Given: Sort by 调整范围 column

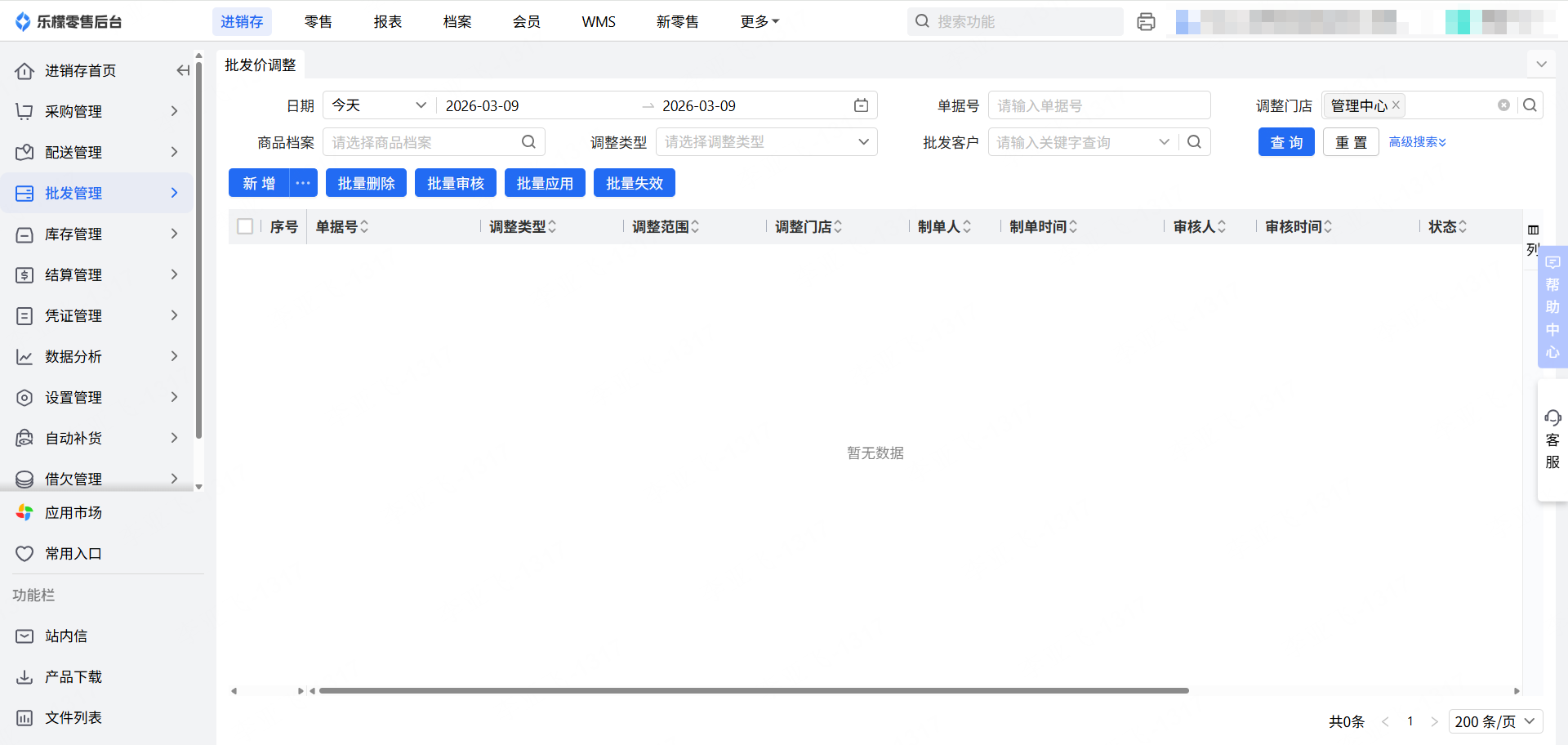Looking at the screenshot, I should [x=695, y=227].
